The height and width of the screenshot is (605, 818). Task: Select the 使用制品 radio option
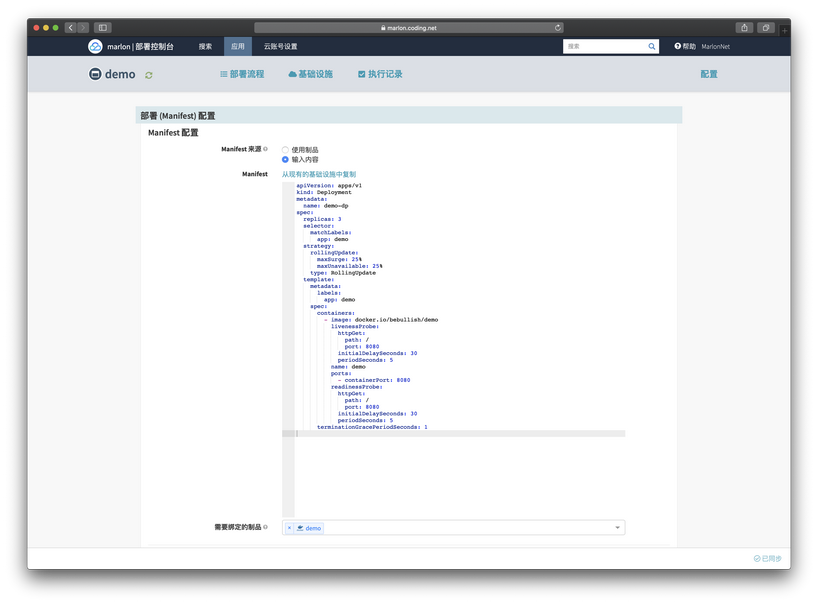pos(285,150)
